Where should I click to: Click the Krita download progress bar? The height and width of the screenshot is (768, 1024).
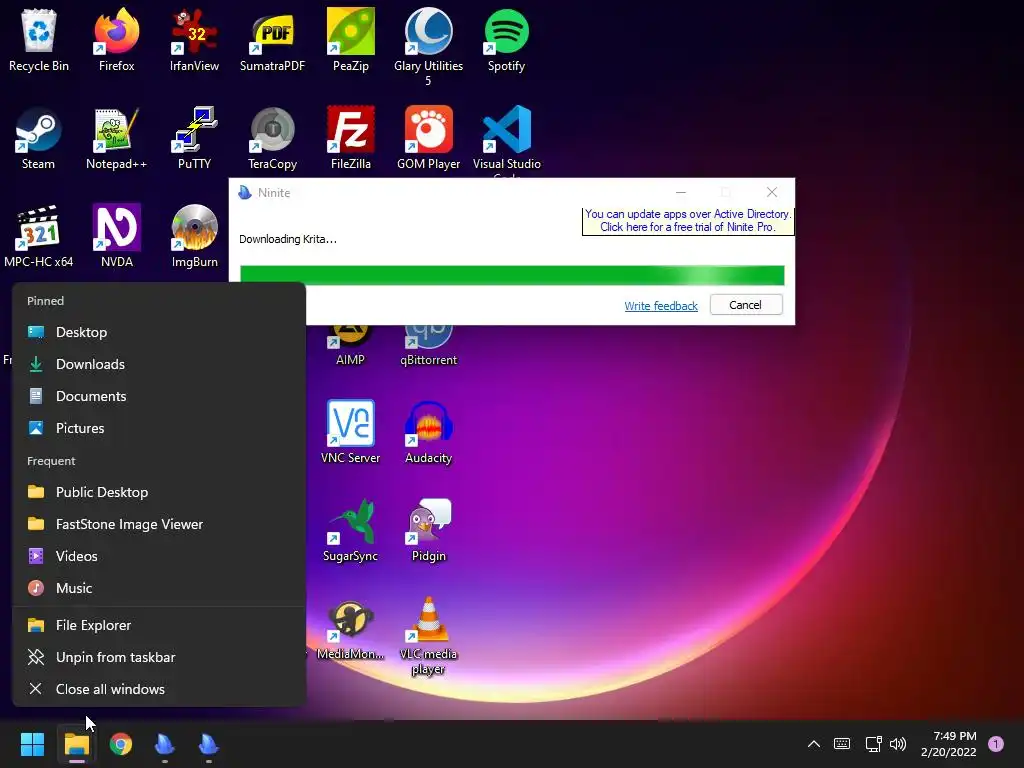click(x=512, y=275)
